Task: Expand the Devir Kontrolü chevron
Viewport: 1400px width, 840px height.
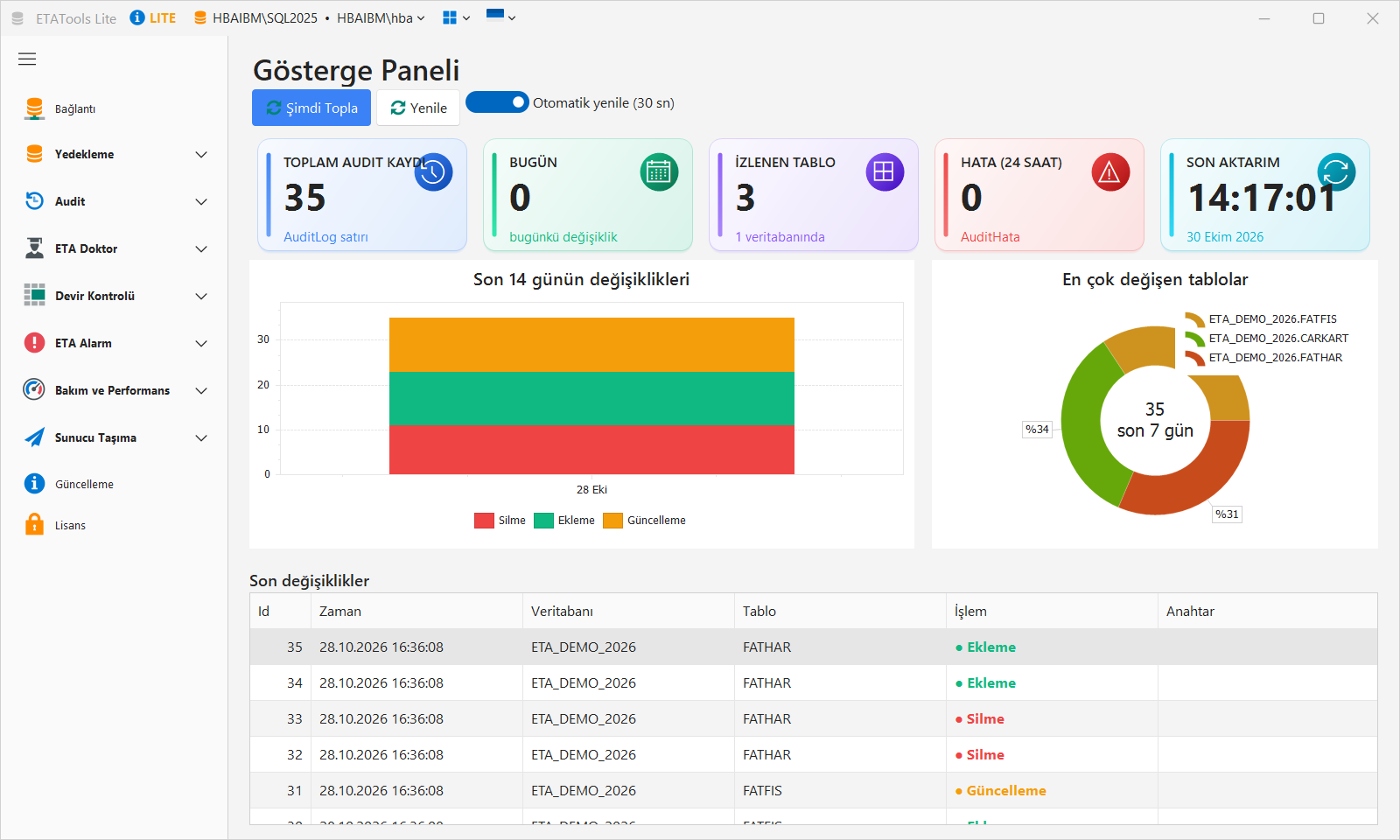Action: pyautogui.click(x=201, y=297)
